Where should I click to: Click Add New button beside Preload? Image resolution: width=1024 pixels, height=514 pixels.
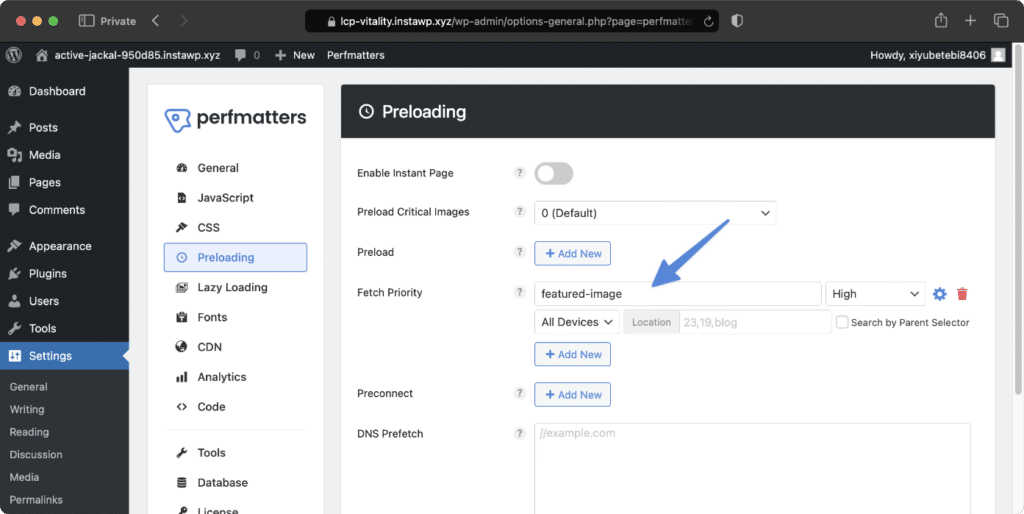(x=572, y=253)
